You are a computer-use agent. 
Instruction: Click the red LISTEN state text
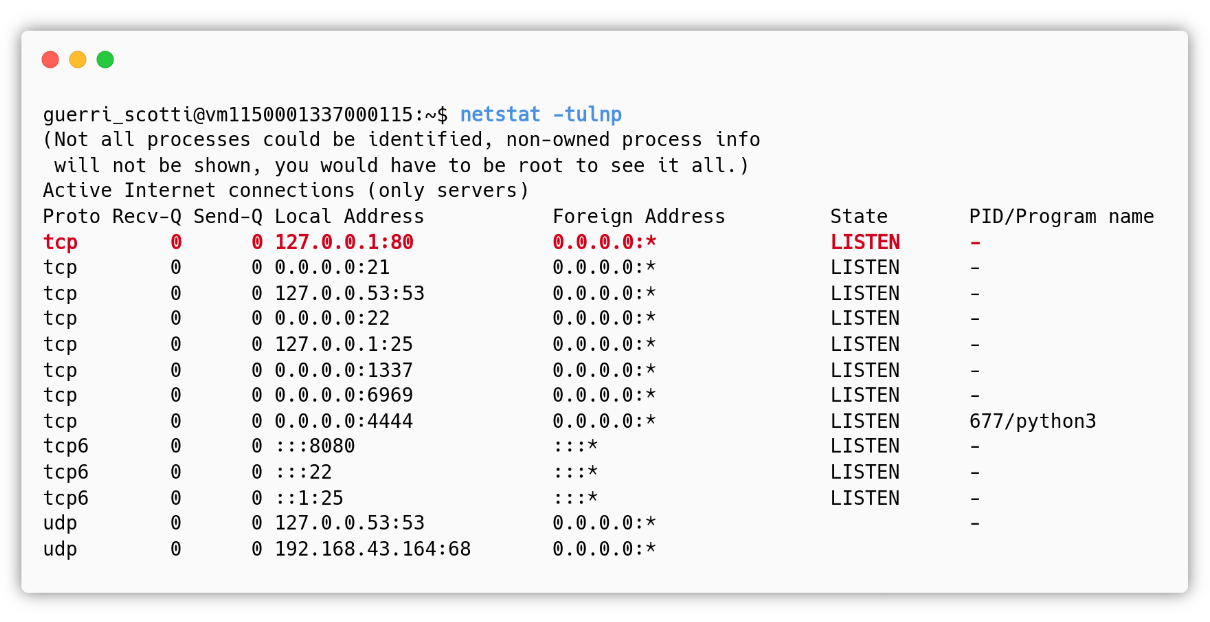(865, 242)
